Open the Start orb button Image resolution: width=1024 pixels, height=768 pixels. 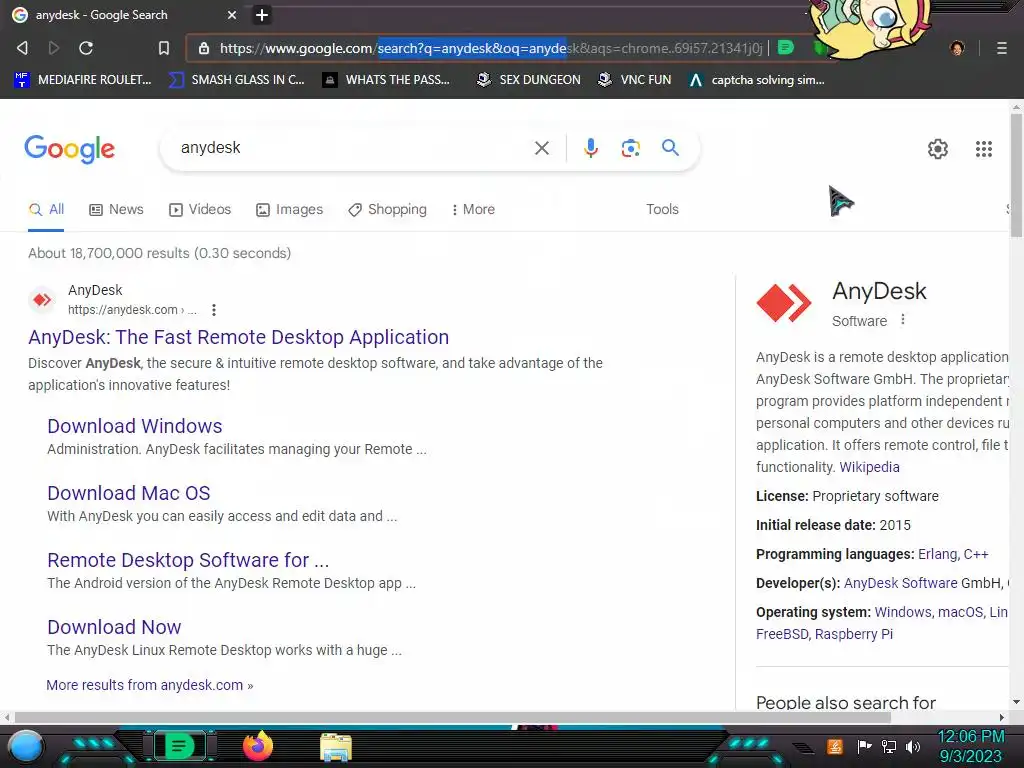point(25,746)
